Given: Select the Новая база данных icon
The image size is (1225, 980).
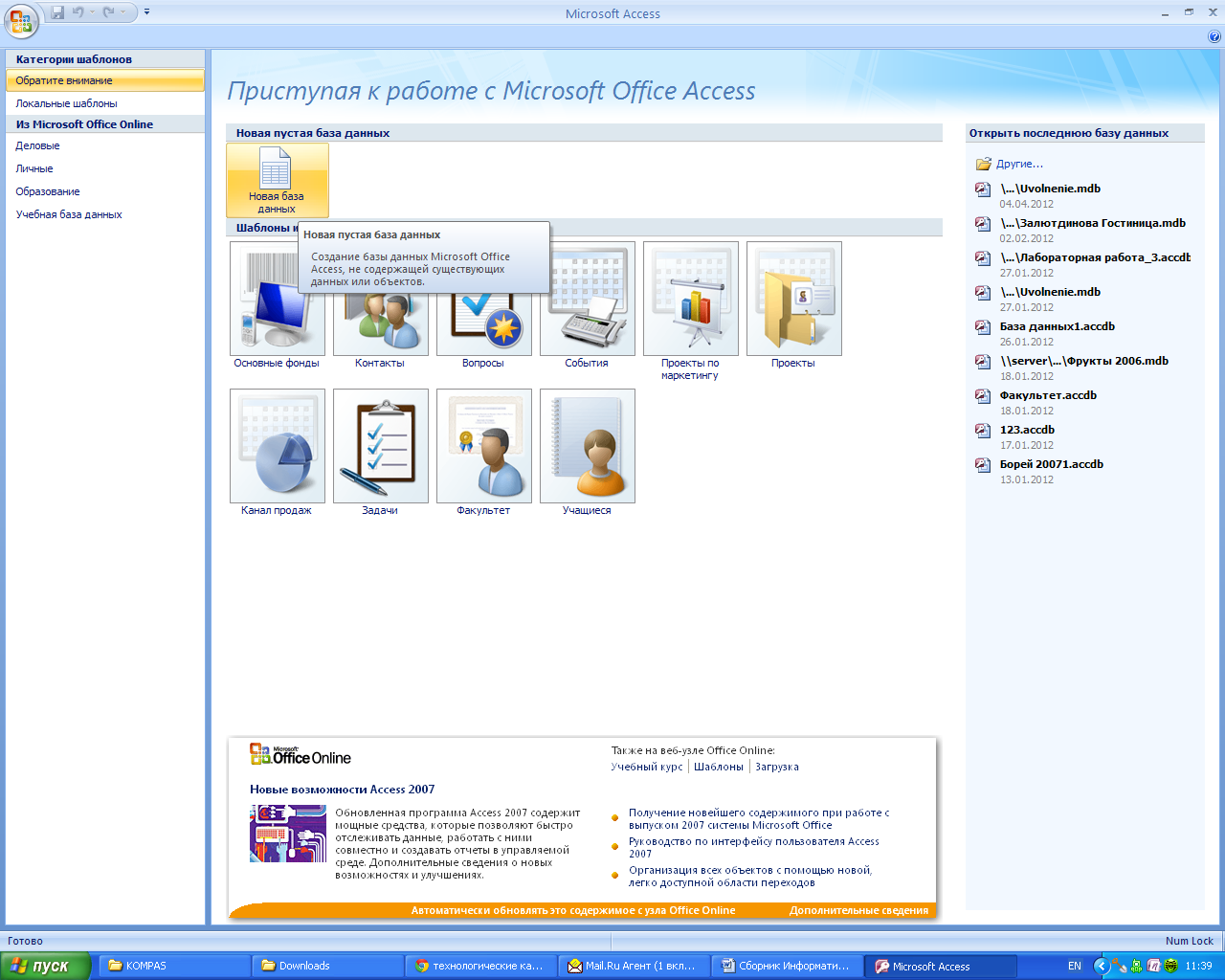Looking at the screenshot, I should coord(277,180).
